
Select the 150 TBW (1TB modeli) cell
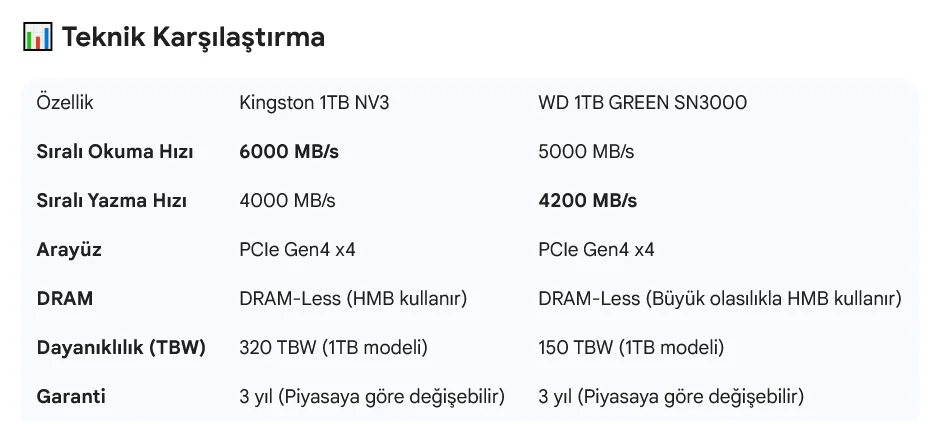click(x=631, y=348)
